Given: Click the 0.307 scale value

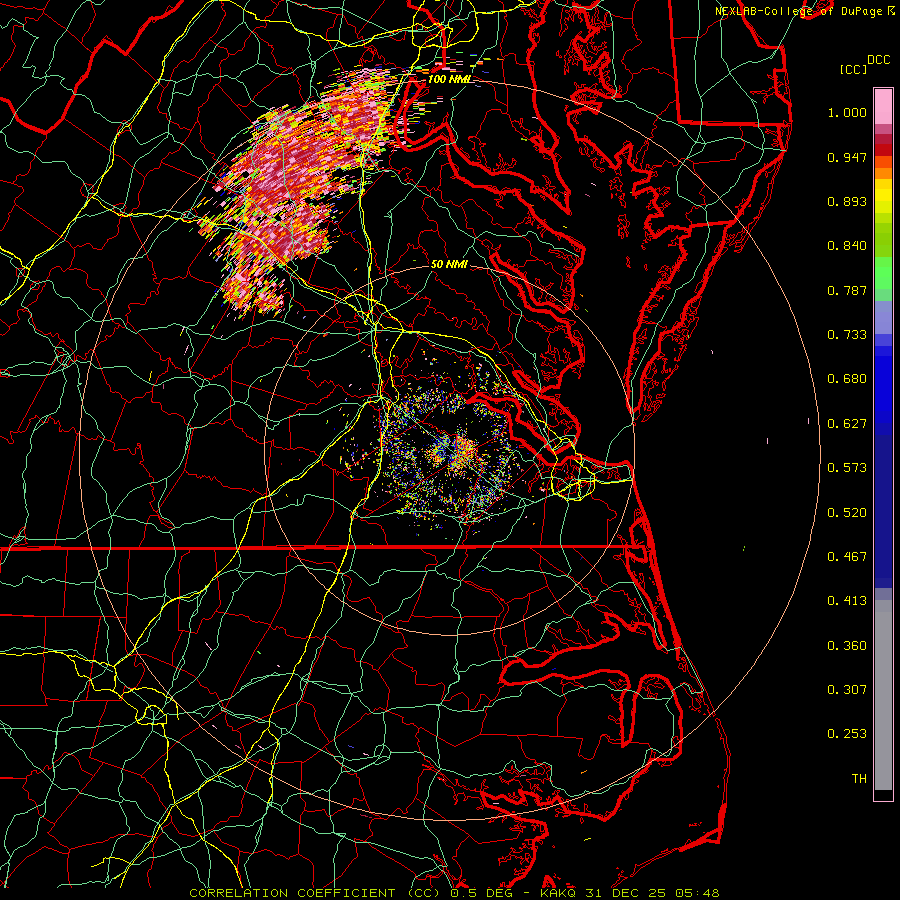Looking at the screenshot, I should [x=847, y=690].
